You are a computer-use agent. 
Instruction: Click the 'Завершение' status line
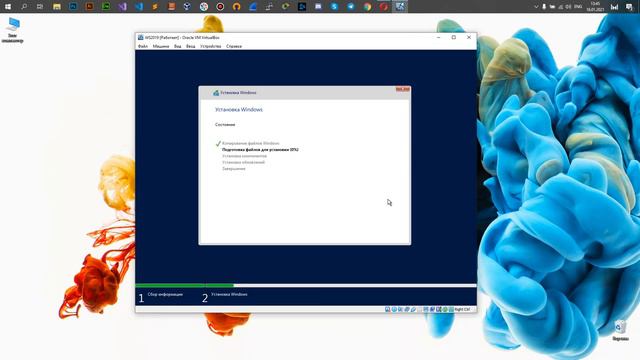tap(233, 169)
